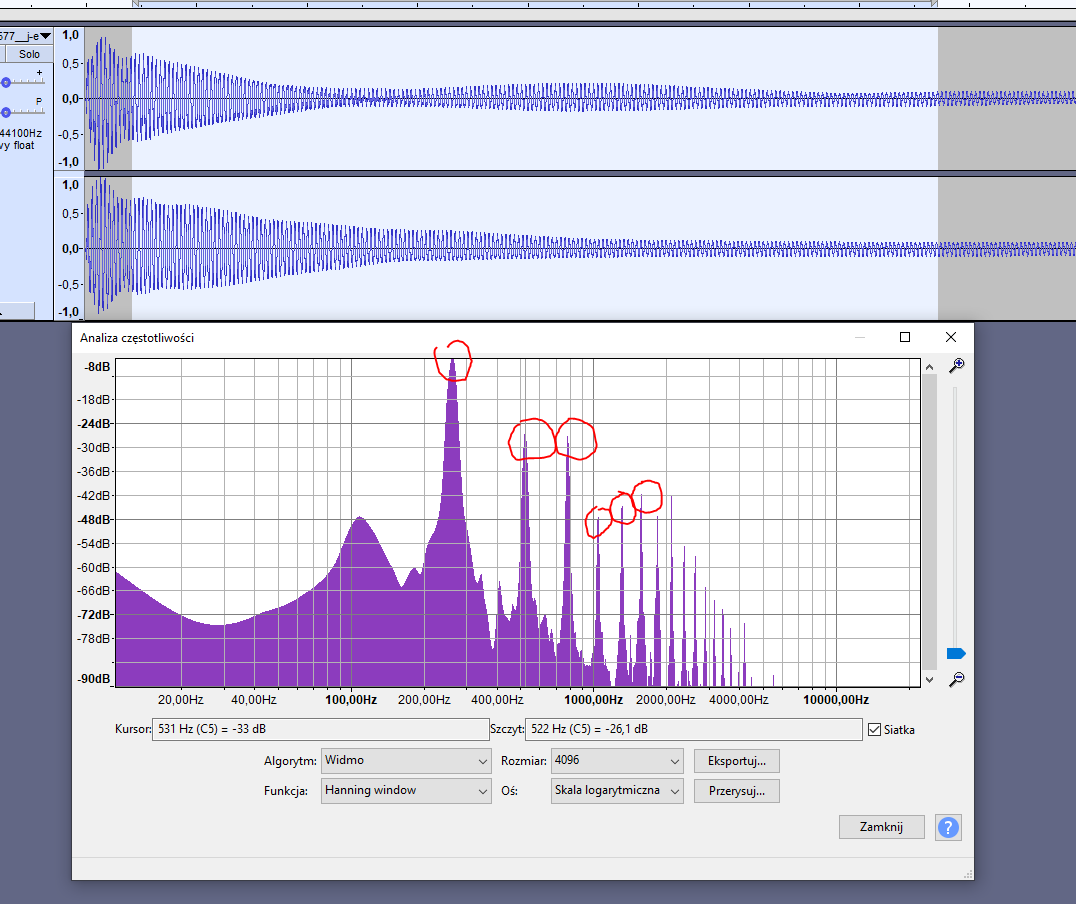This screenshot has height=904, width=1076.
Task: Click the -90dB axis label
Action: [94, 679]
